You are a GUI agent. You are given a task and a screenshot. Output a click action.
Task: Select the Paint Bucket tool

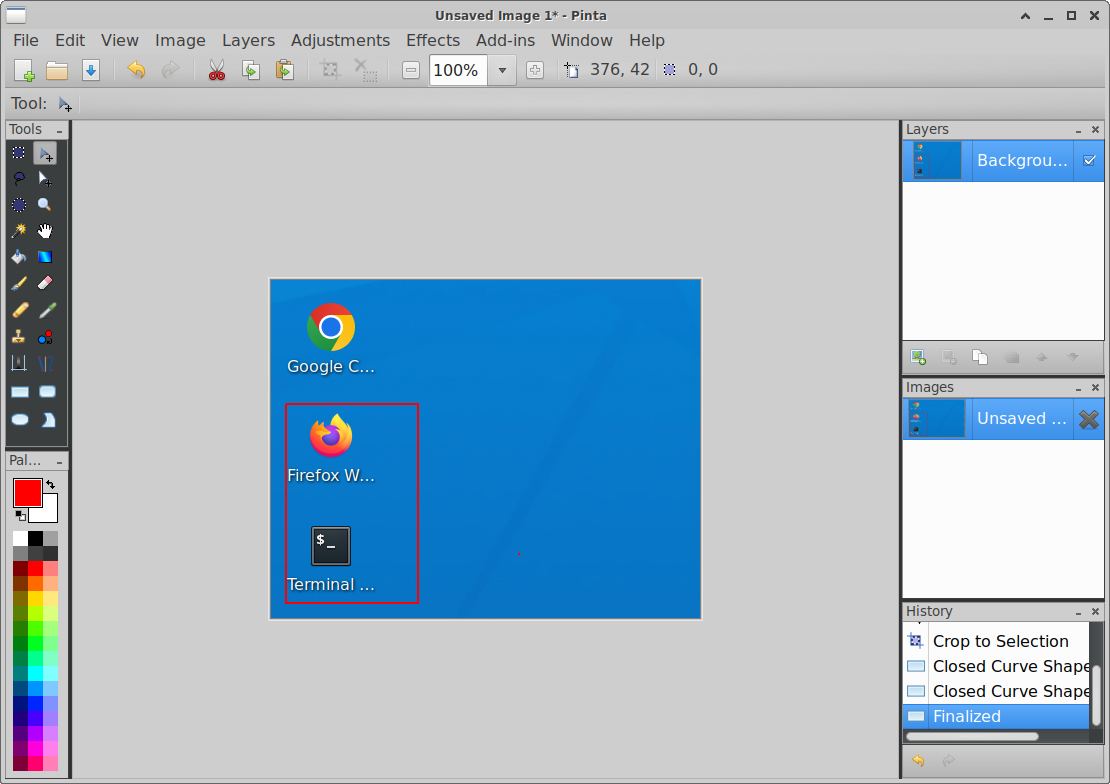[19, 257]
